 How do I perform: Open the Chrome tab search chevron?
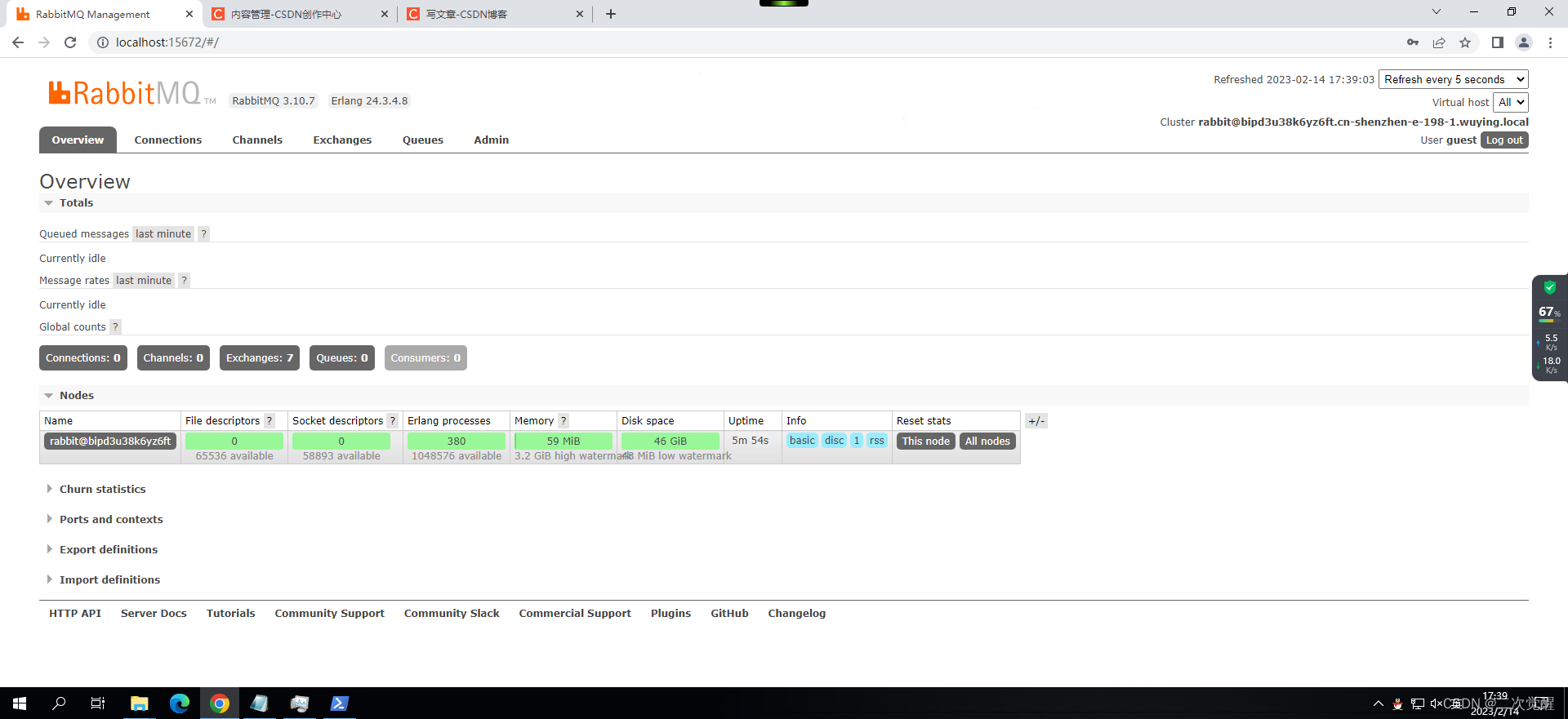click(x=1437, y=12)
